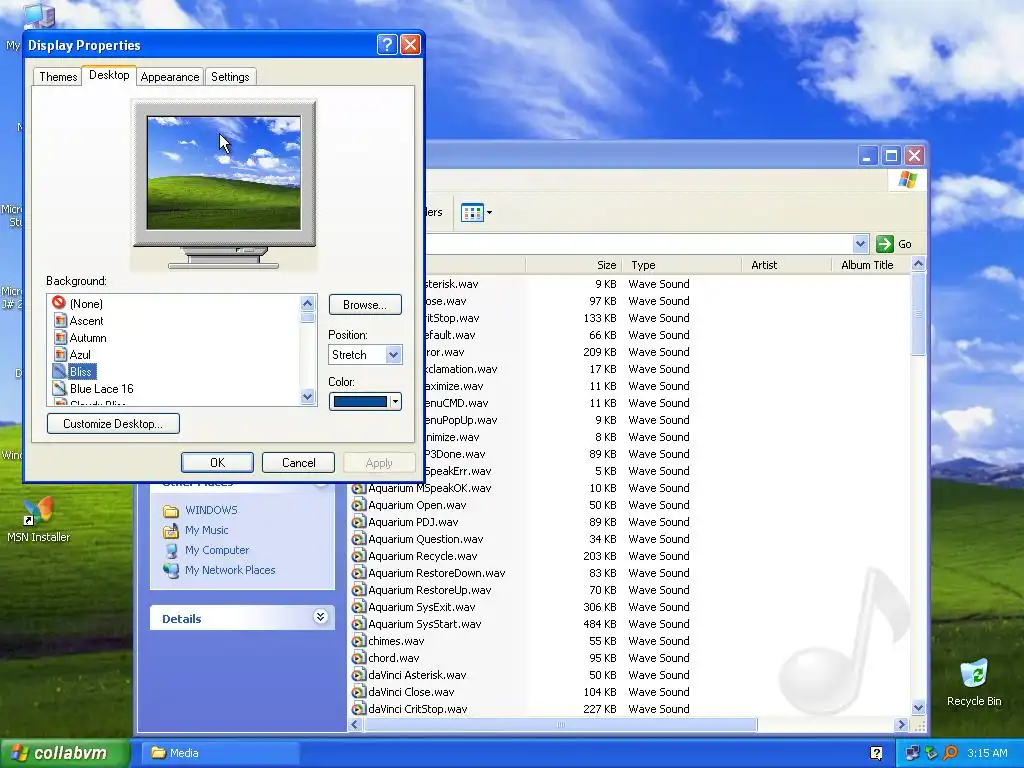Click the daVinci Close.wav file icon
1024x768 pixels.
tap(359, 692)
